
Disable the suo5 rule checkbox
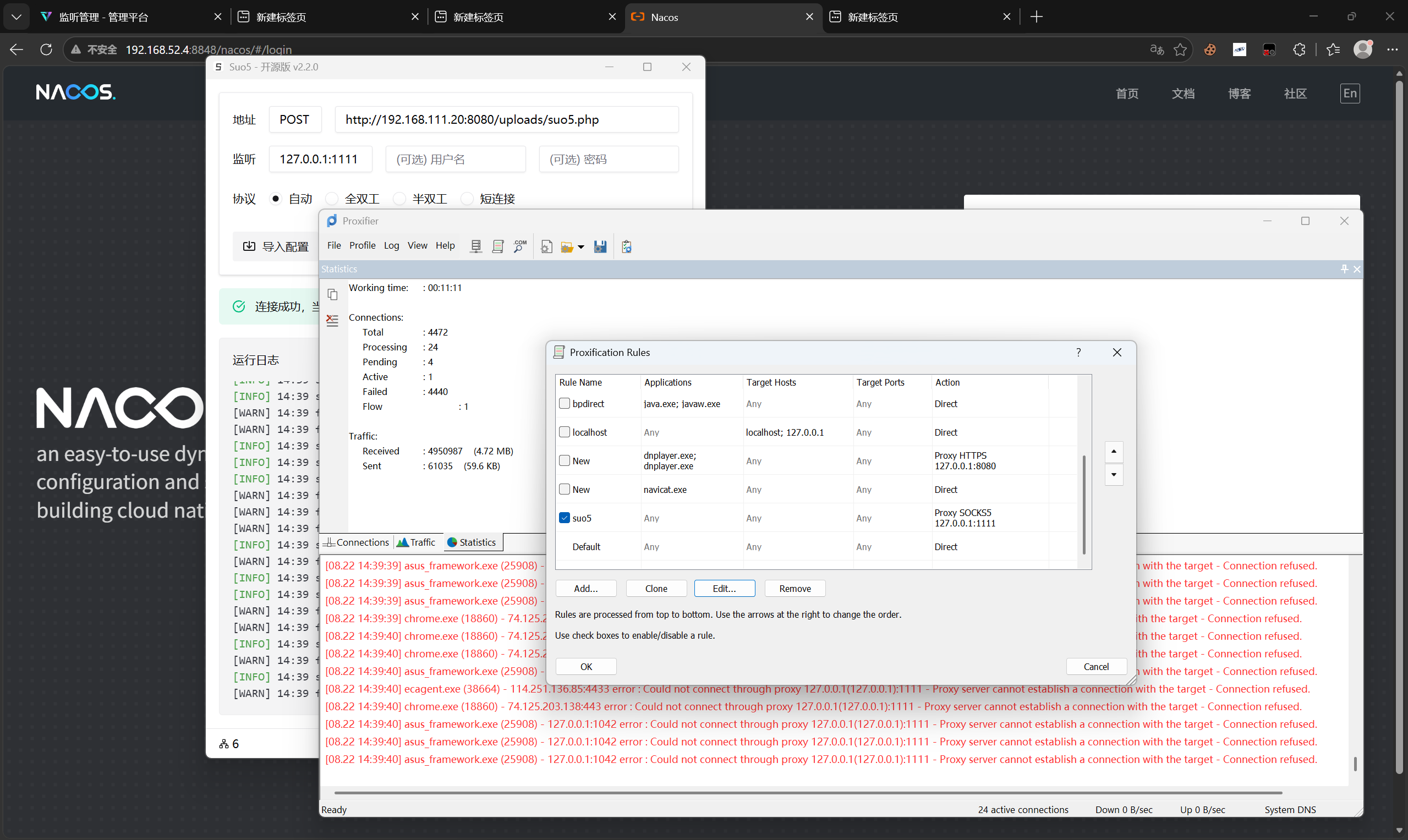565,518
